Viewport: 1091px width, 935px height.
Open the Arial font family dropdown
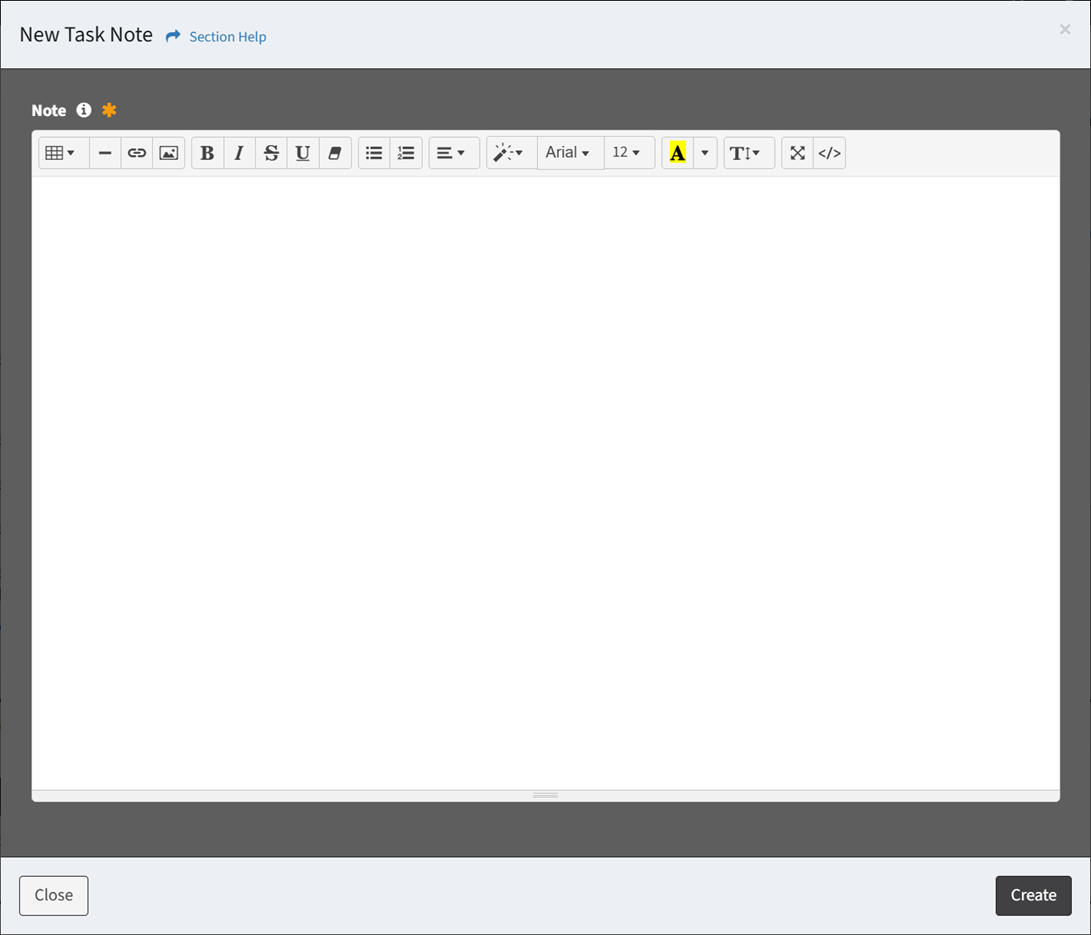click(x=568, y=153)
